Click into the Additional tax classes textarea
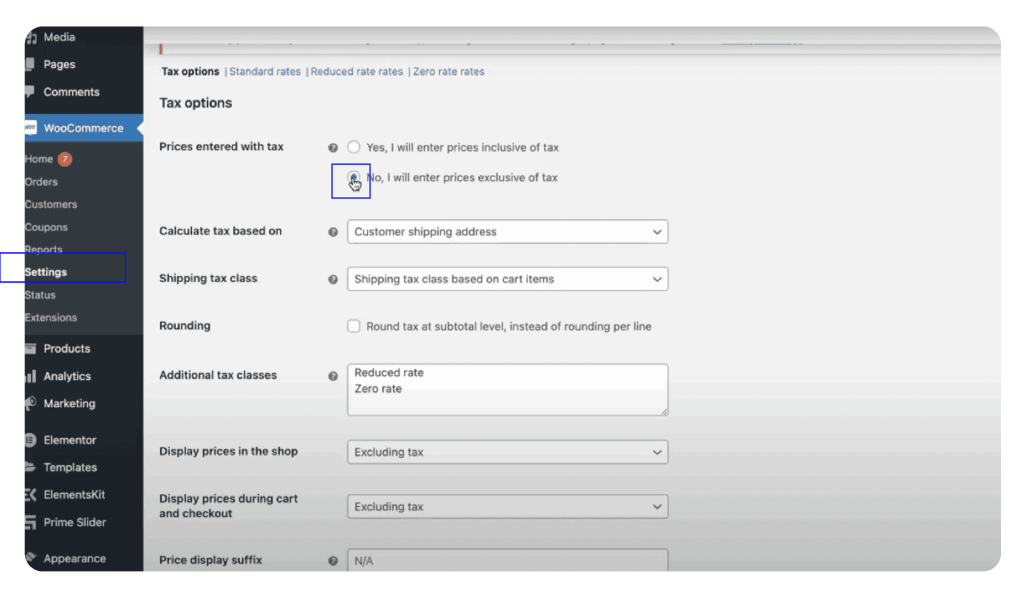 [x=507, y=390]
